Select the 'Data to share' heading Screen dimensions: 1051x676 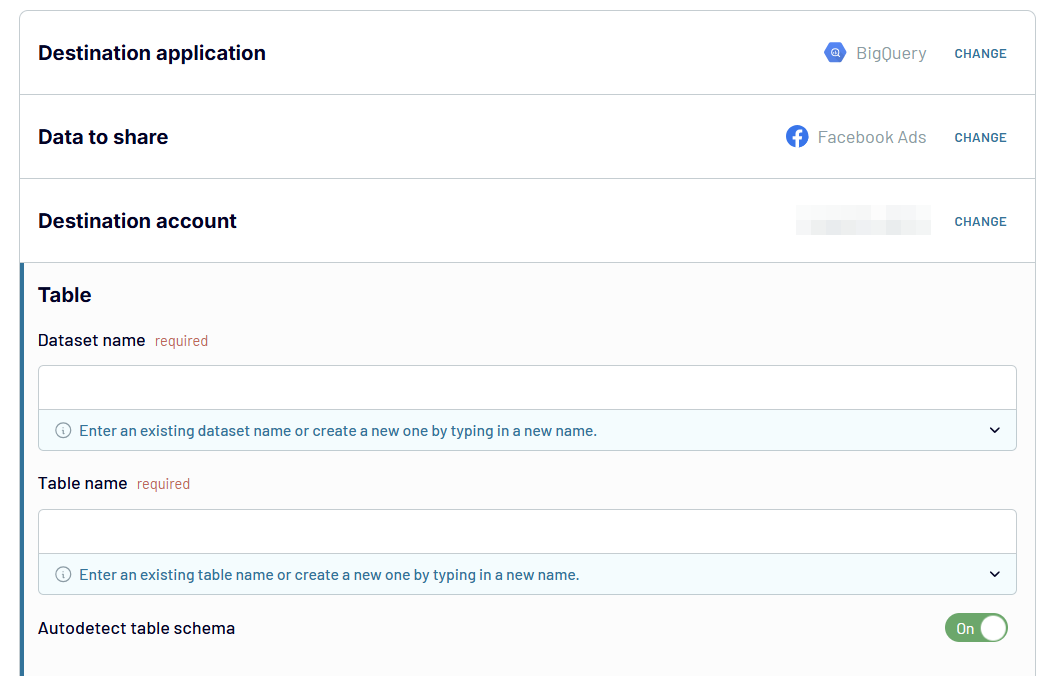(x=103, y=137)
